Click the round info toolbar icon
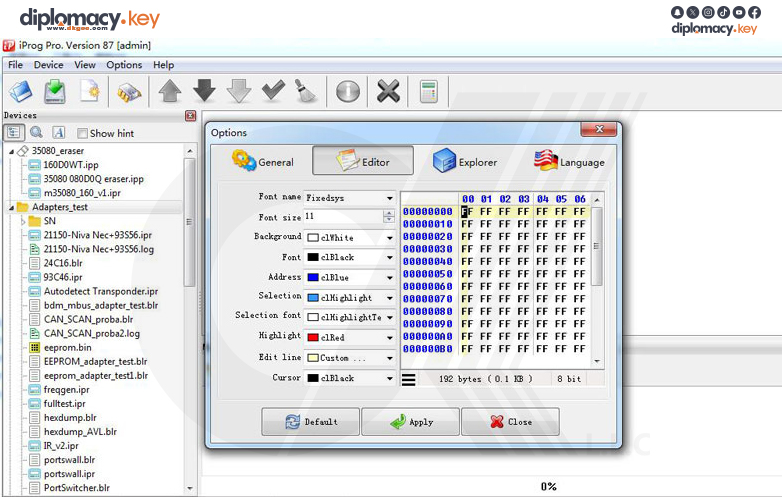This screenshot has height=497, width=782. point(348,92)
